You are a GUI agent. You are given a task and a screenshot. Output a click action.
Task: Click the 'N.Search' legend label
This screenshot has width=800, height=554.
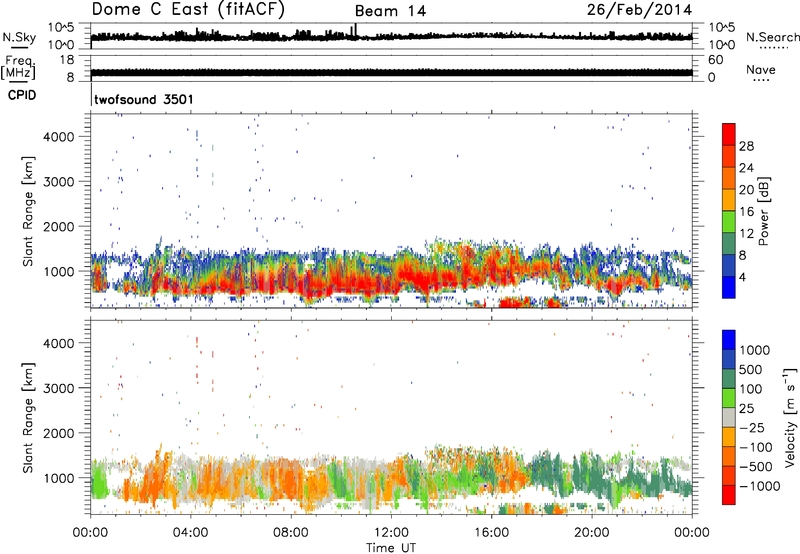pyautogui.click(x=772, y=37)
